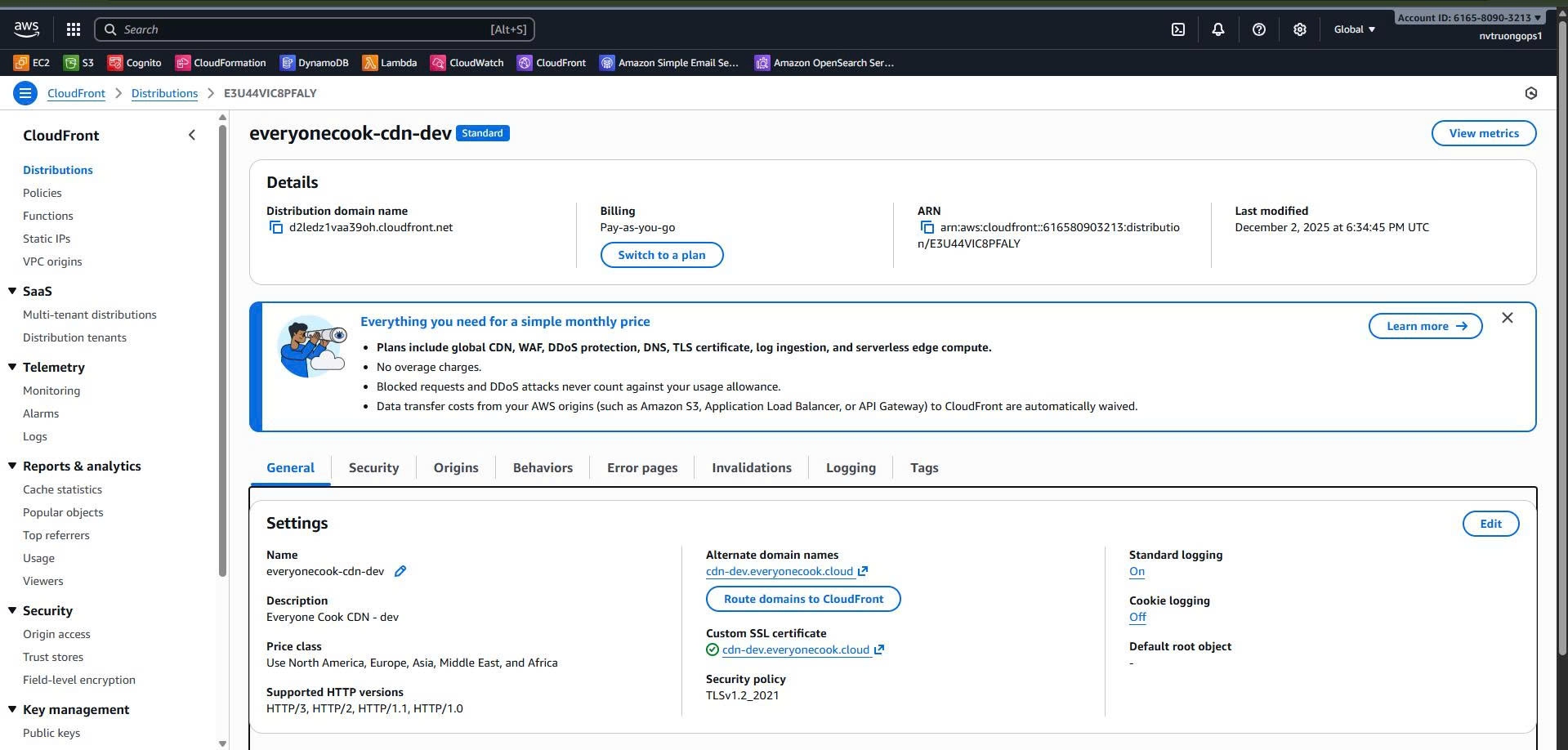Switch to the Error pages tab
The image size is (1568, 750).
642,468
